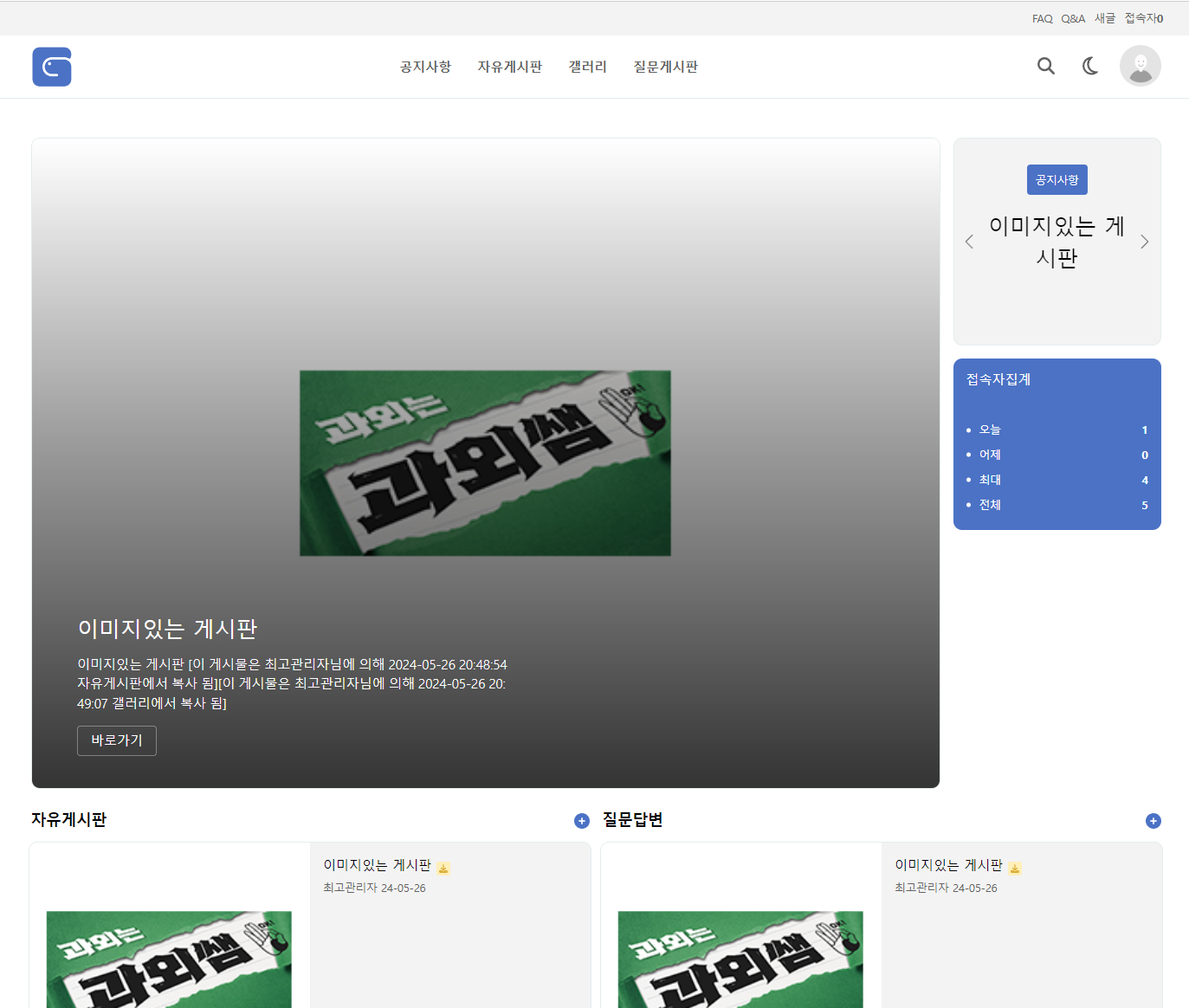Open the Q&A link
This screenshot has height=1008, width=1189.
point(1073,18)
